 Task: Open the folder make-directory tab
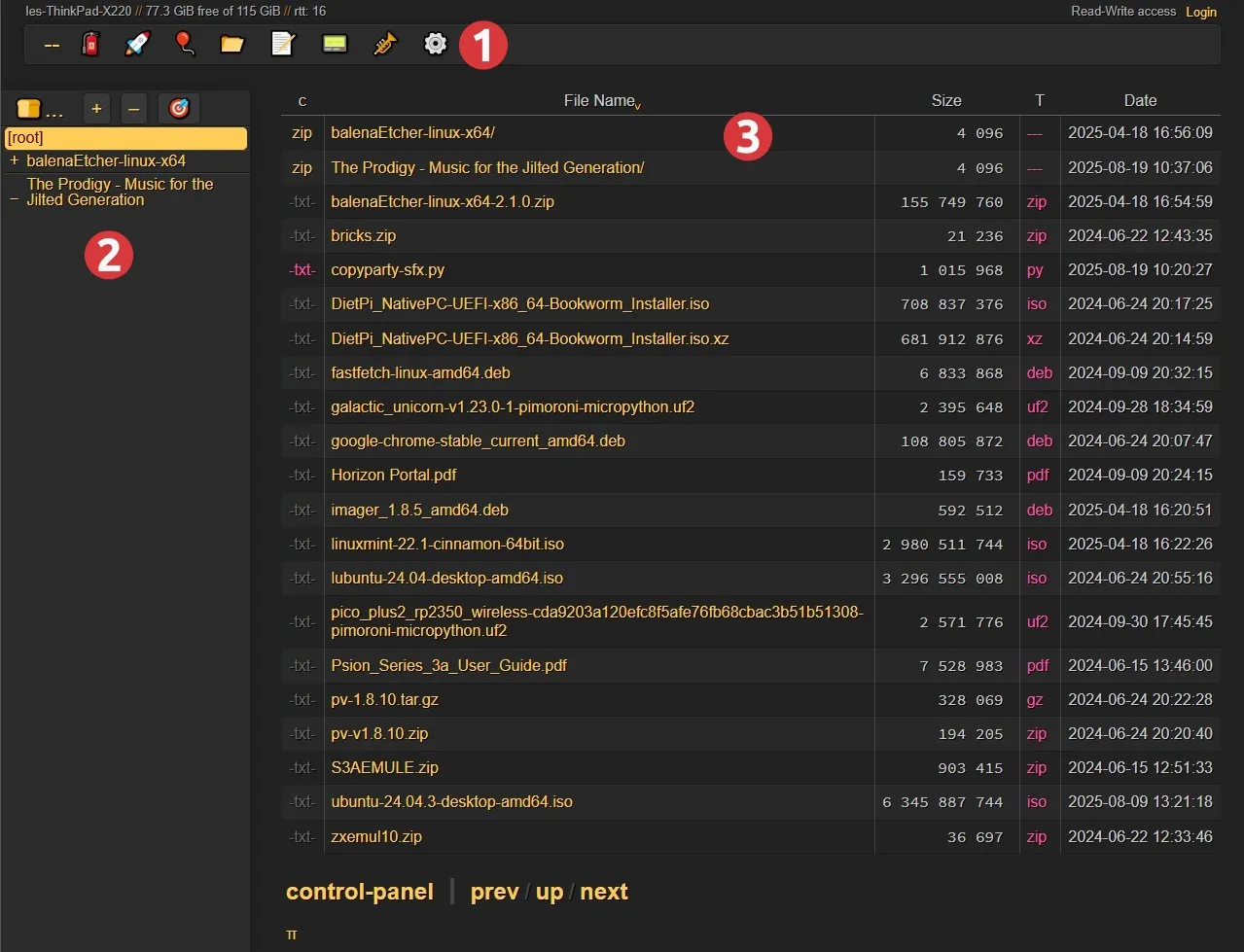(x=231, y=44)
